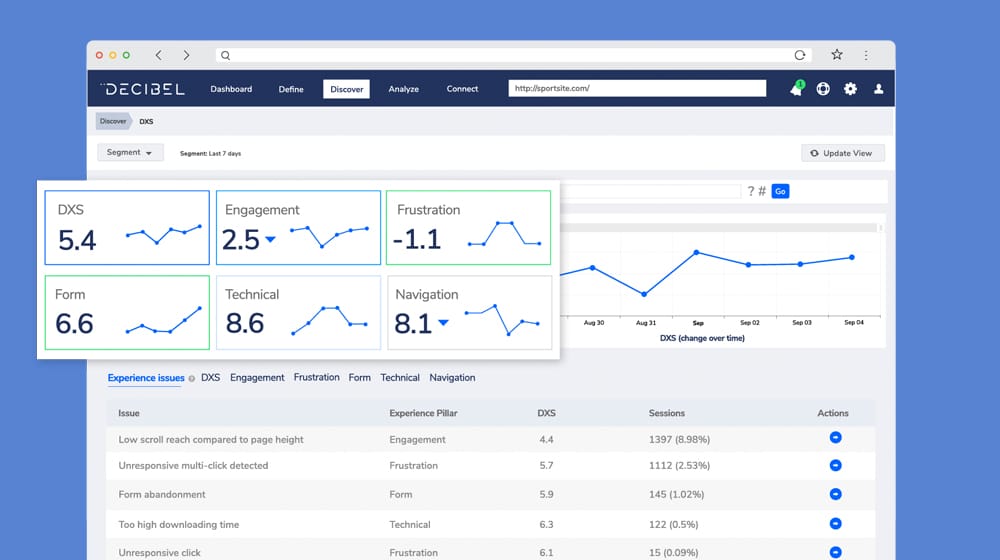Image resolution: width=1000 pixels, height=560 pixels.
Task: Click 'Unresponsive multi-click detected' issue
Action: [193, 466]
